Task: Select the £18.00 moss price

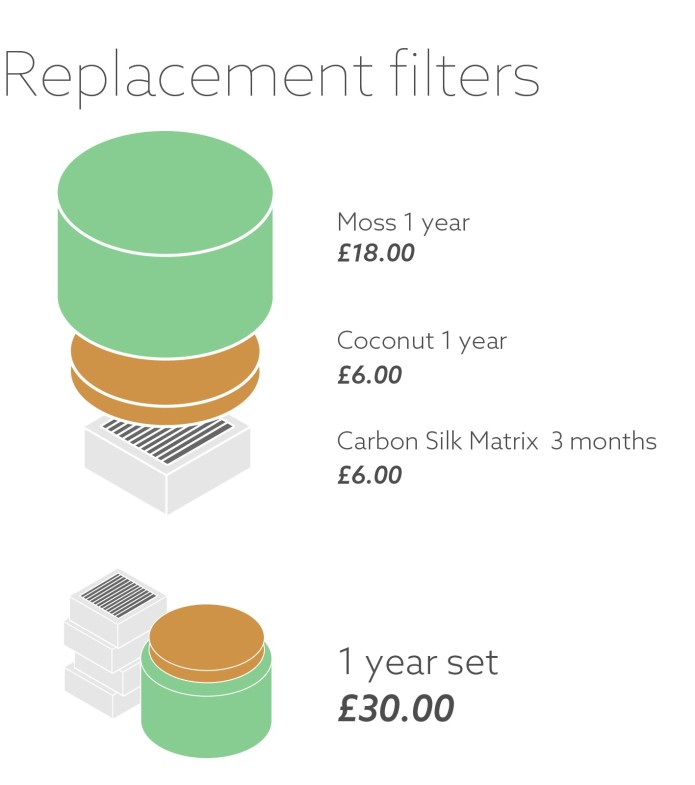Action: pyautogui.click(x=376, y=253)
